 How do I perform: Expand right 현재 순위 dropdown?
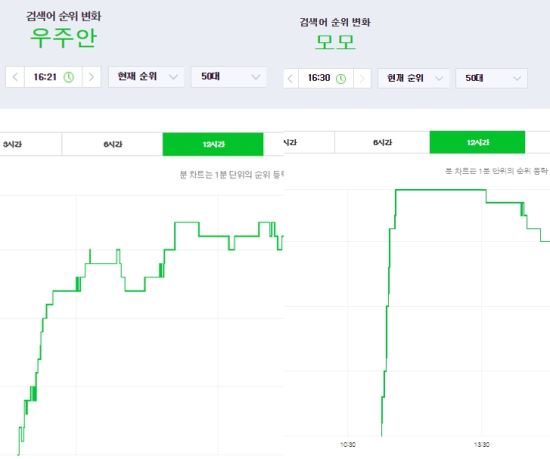pyautogui.click(x=413, y=78)
